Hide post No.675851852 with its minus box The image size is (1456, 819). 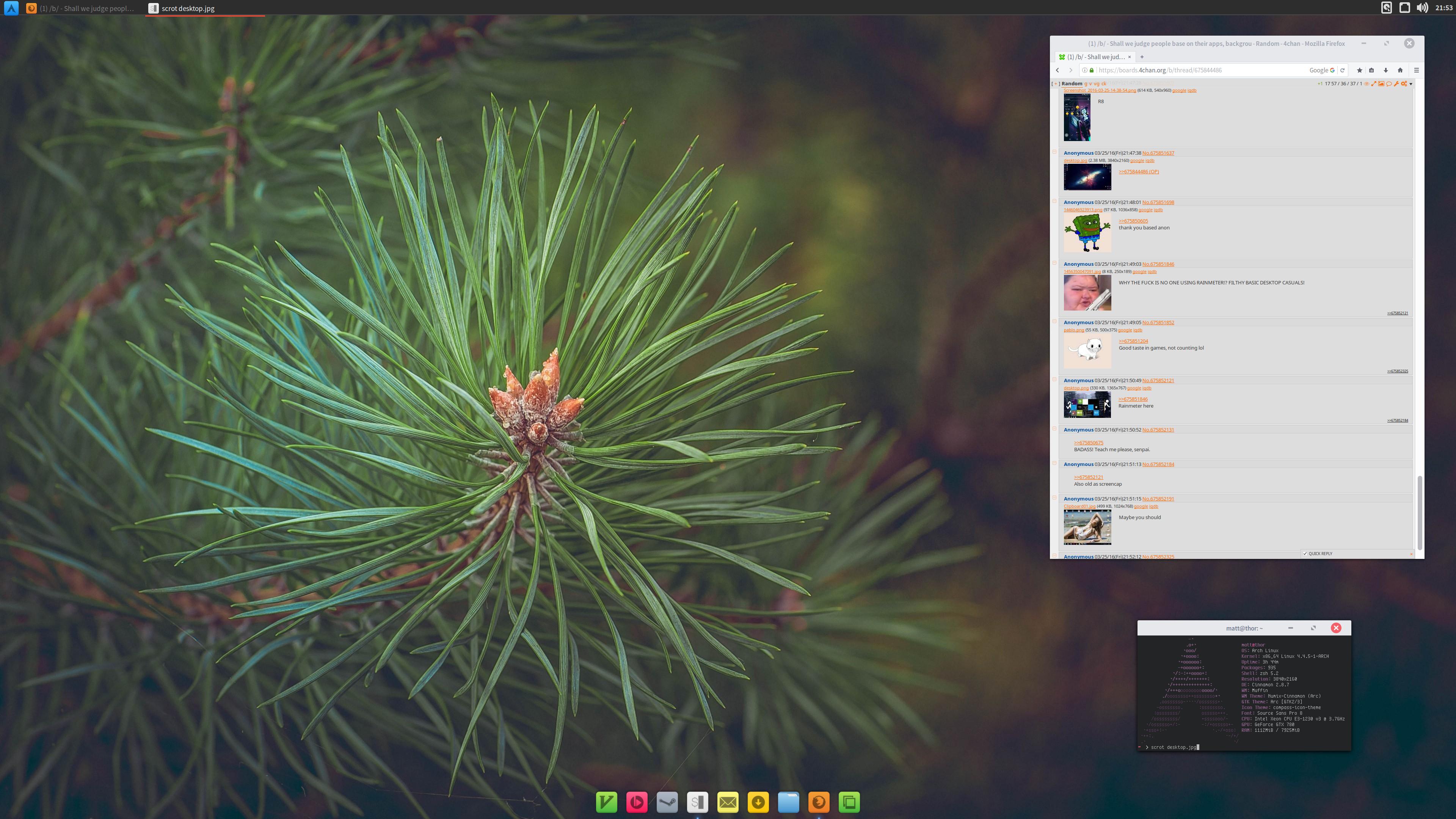1054,322
